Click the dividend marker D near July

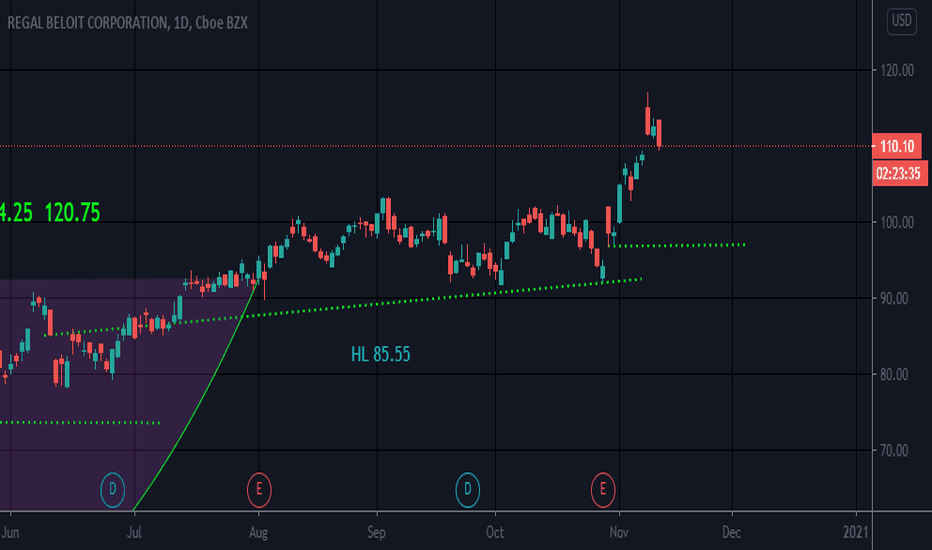112,489
